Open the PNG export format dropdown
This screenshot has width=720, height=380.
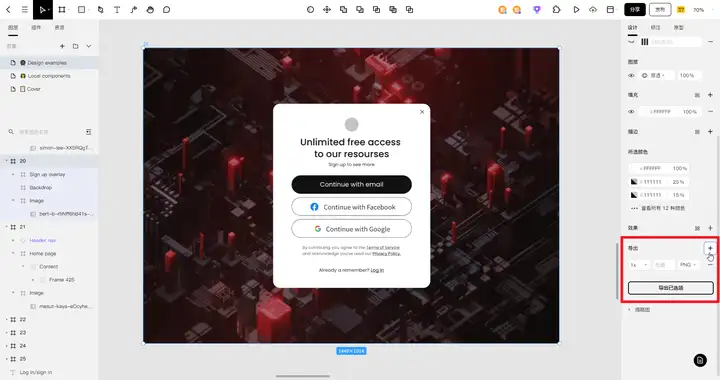(x=688, y=265)
